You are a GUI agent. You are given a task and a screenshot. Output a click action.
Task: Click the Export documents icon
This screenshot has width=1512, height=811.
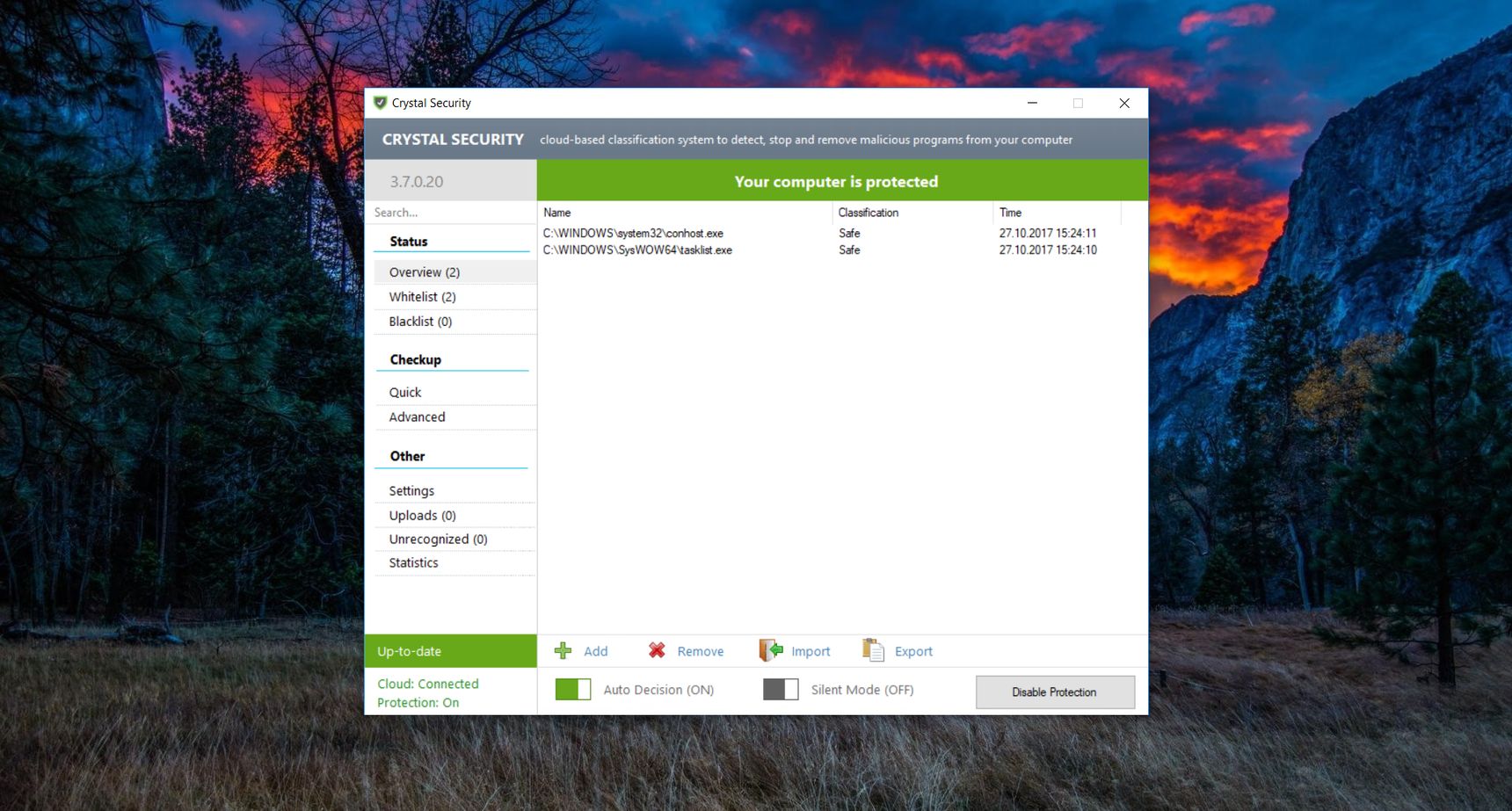(873, 650)
